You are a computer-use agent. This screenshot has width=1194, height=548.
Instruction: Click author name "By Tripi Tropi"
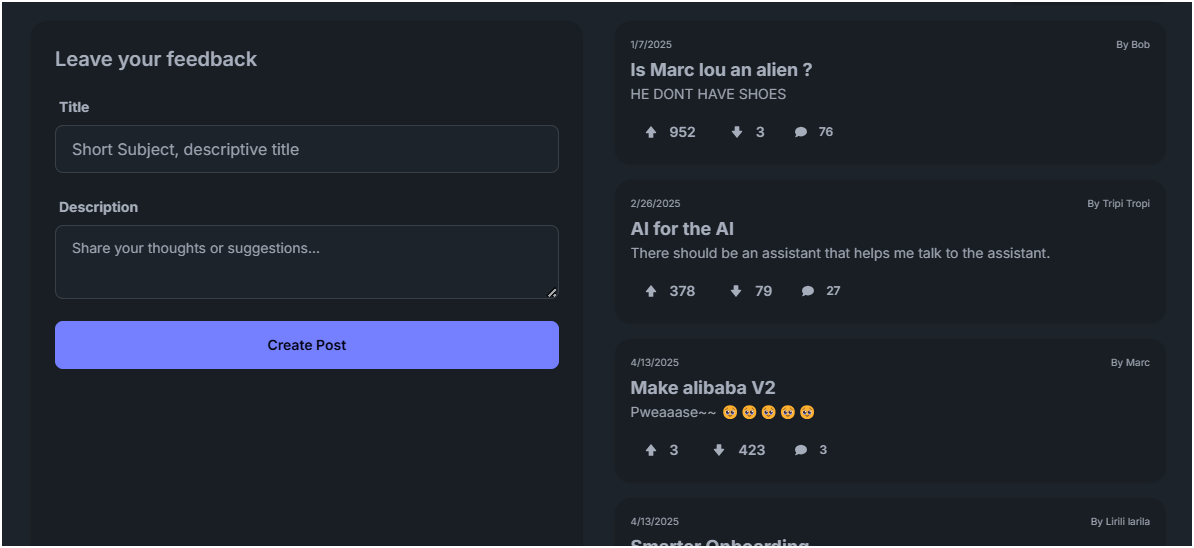click(1118, 203)
